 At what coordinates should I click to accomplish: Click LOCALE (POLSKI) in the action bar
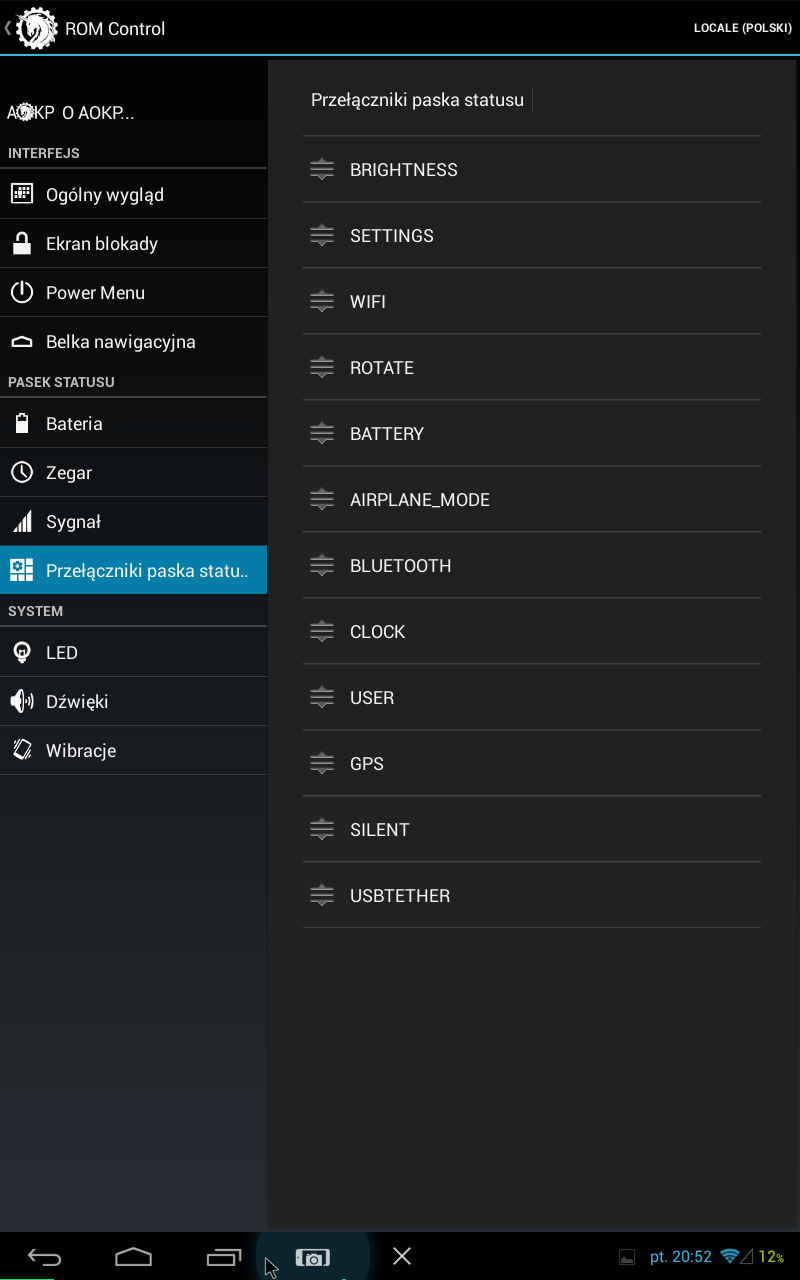[x=743, y=28]
